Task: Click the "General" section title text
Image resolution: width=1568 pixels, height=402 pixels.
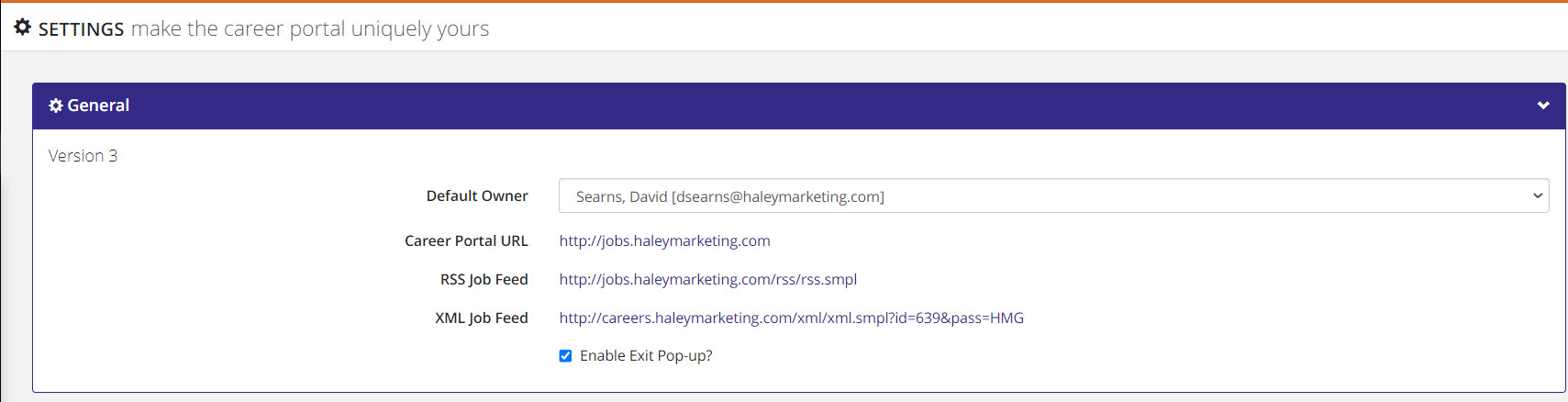Action: coord(98,106)
